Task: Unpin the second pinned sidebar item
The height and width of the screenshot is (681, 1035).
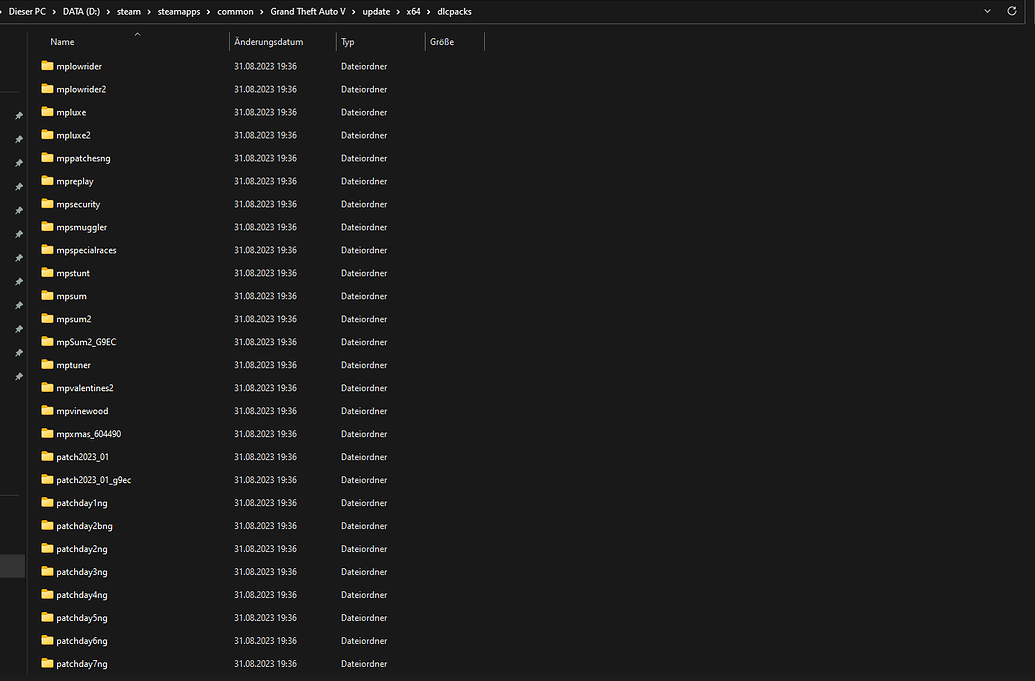Action: click(x=18, y=139)
